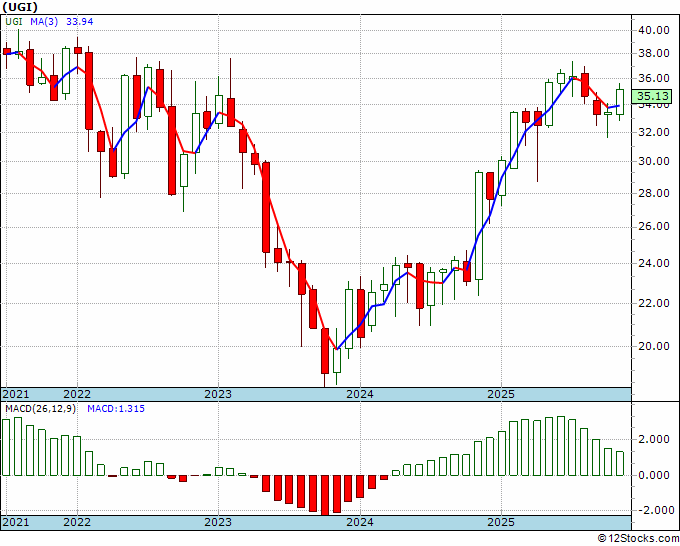Click 2023 on the price chart timeline

[218, 394]
